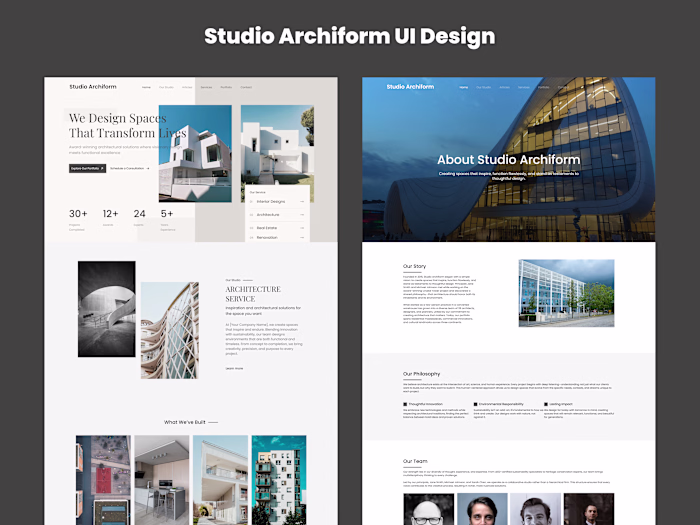Open the teal apartment tower project thumbnail
Screen dimensions: 700x525
pos(279,480)
